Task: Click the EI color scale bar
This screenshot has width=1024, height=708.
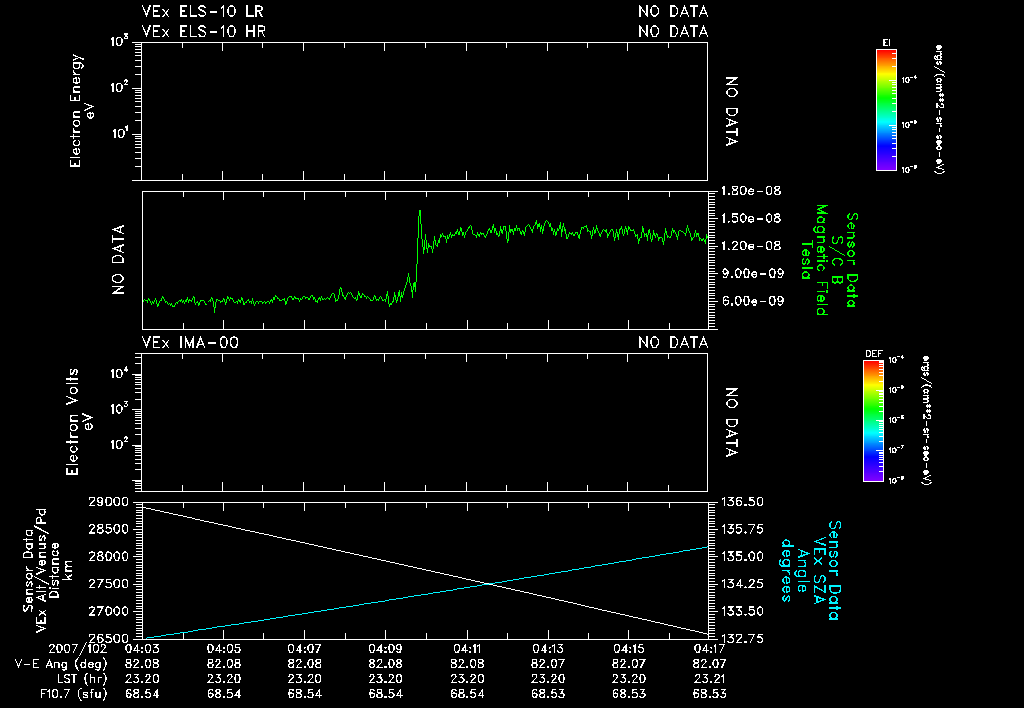Action: point(886,110)
